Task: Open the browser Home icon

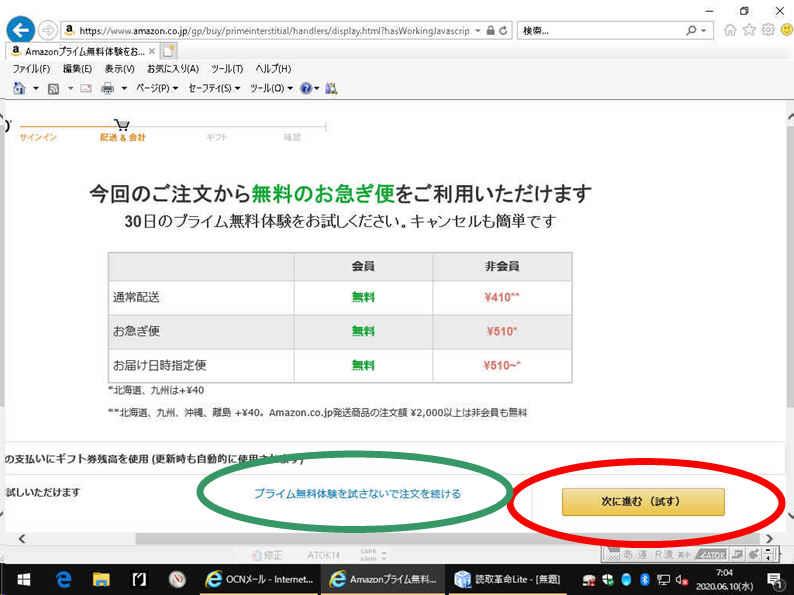Action: [x=730, y=30]
